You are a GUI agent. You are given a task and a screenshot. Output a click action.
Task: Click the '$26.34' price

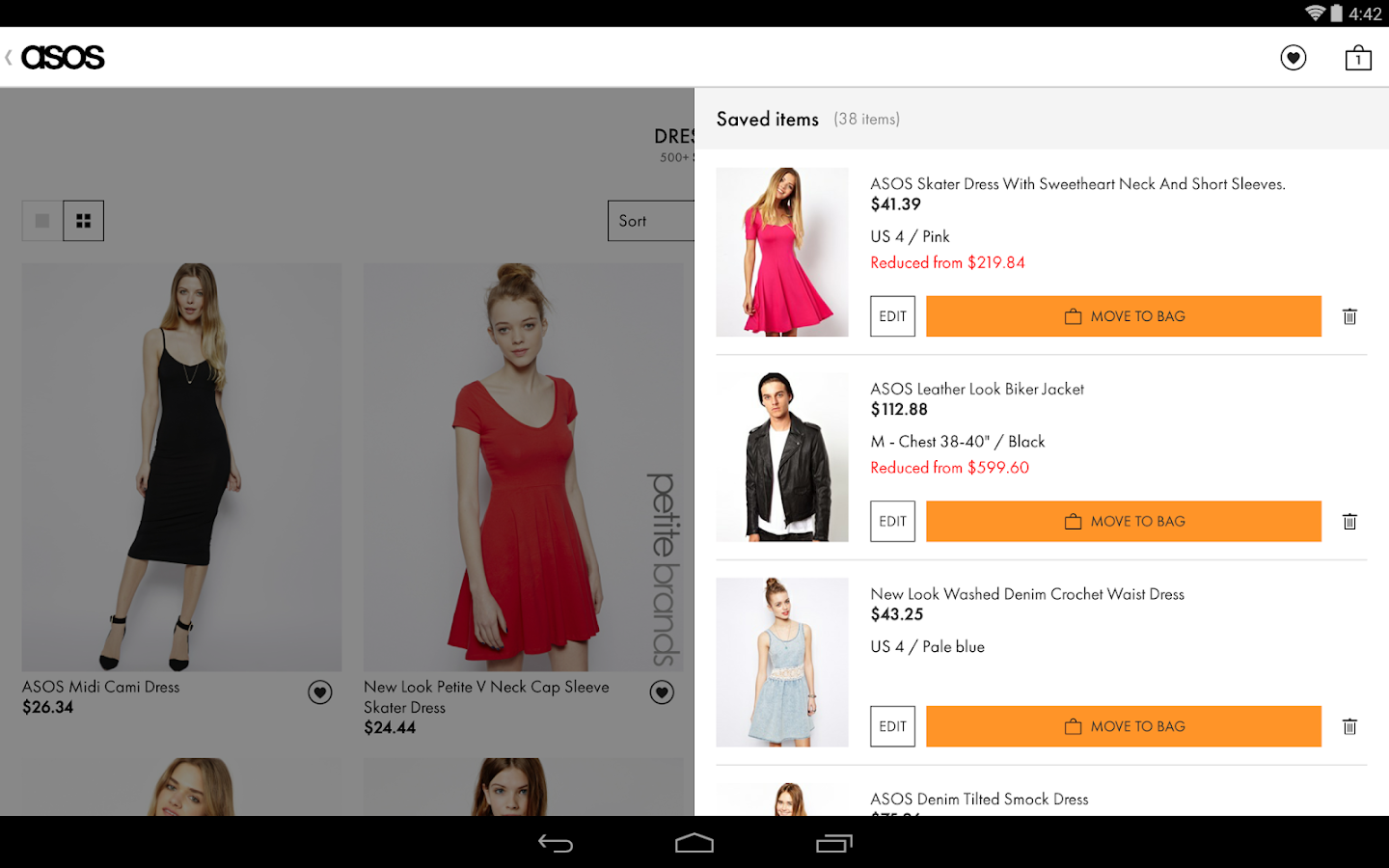[48, 708]
